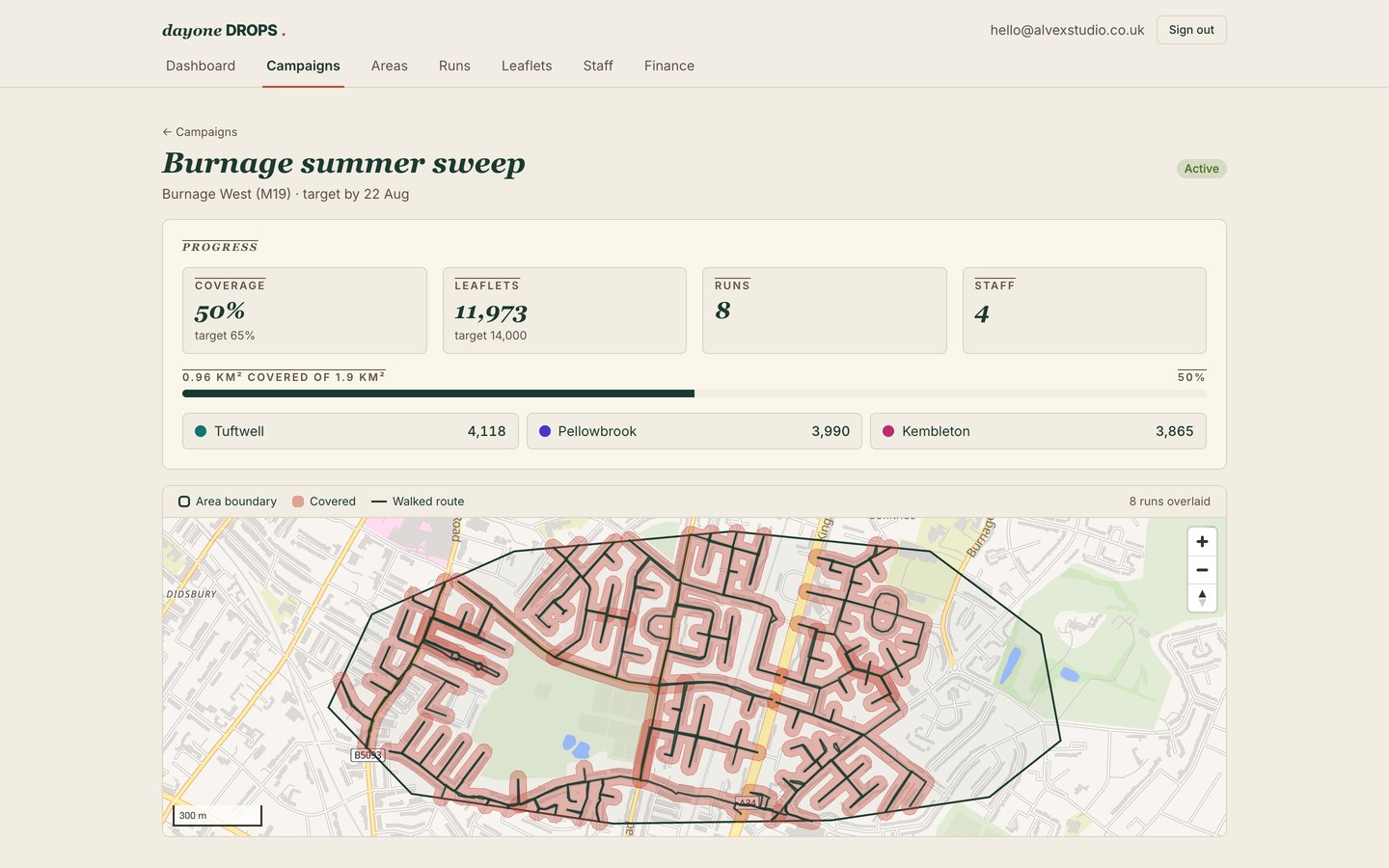Zoom in on the map
The image size is (1389, 868).
(x=1202, y=542)
